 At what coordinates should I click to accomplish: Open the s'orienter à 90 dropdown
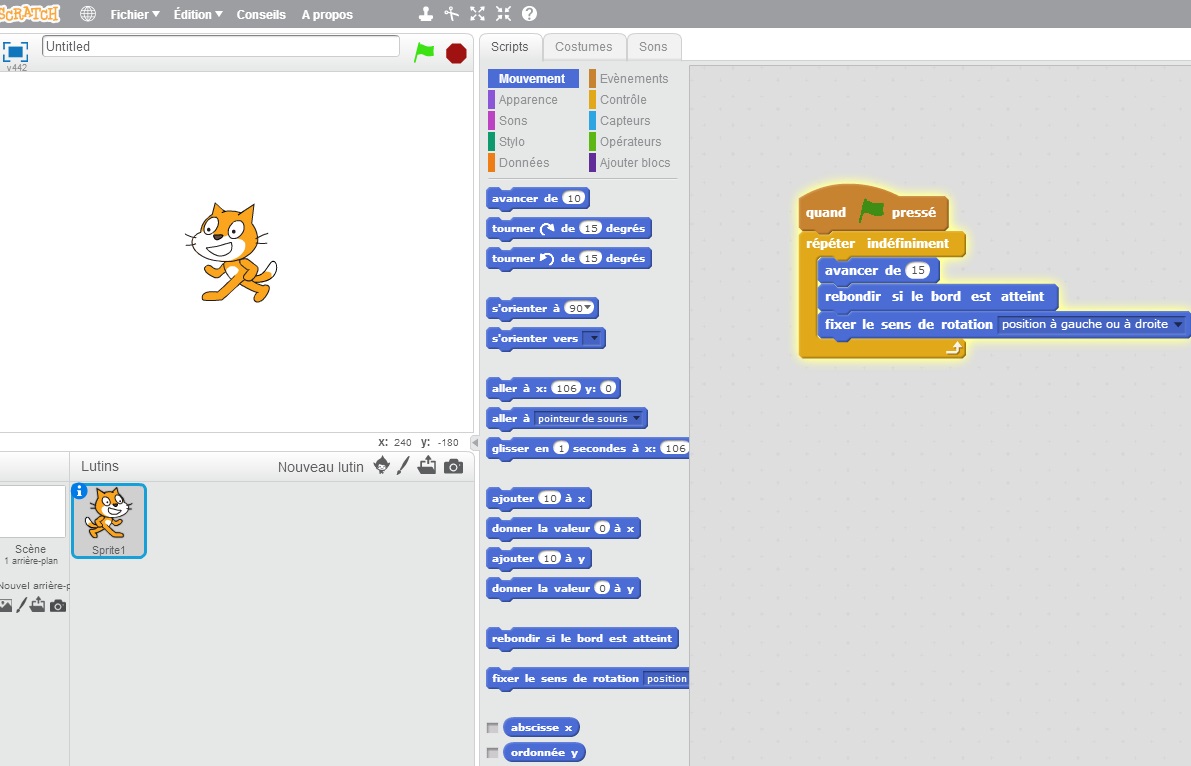point(588,309)
